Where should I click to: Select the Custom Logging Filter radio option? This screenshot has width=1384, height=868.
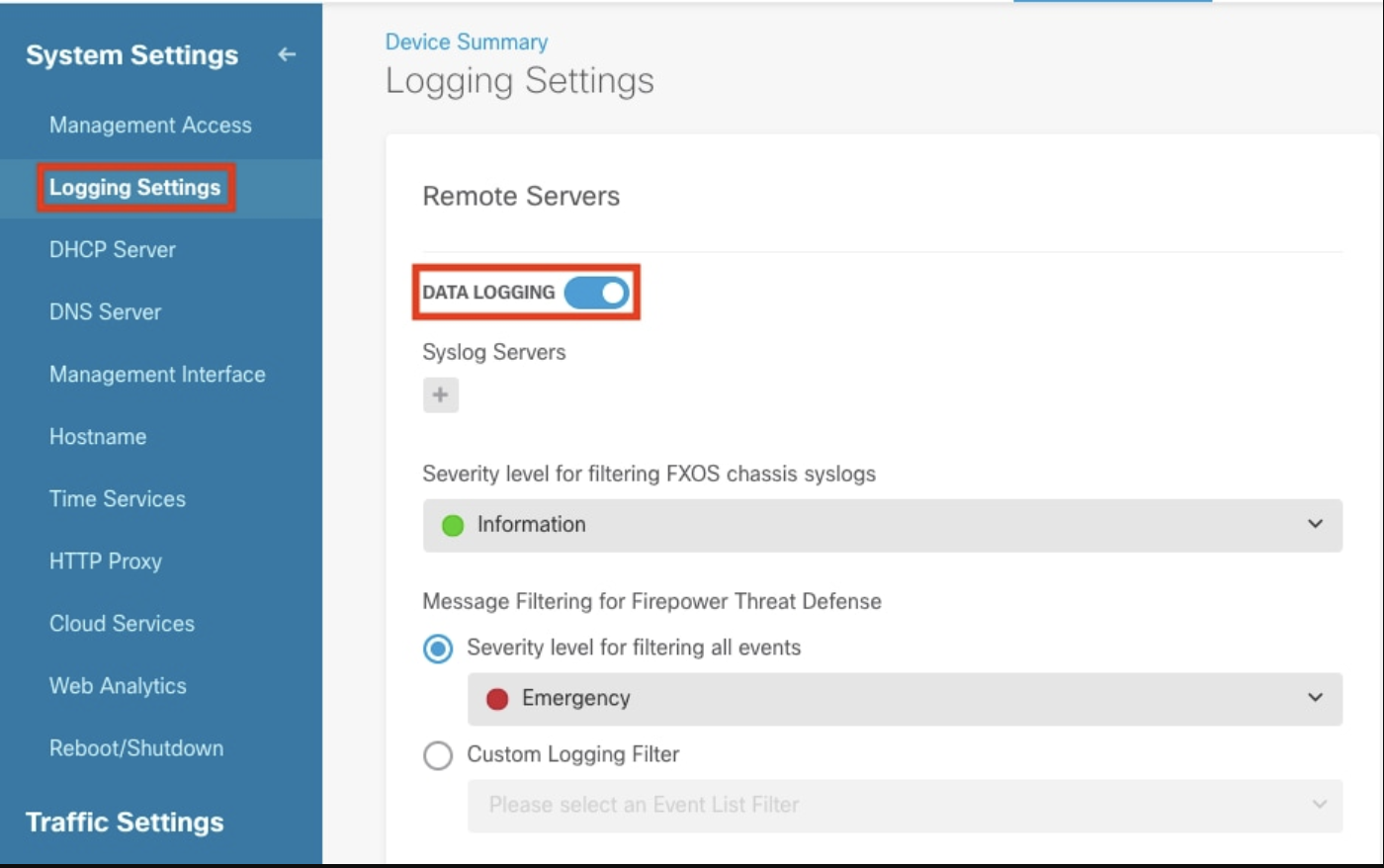(x=438, y=755)
